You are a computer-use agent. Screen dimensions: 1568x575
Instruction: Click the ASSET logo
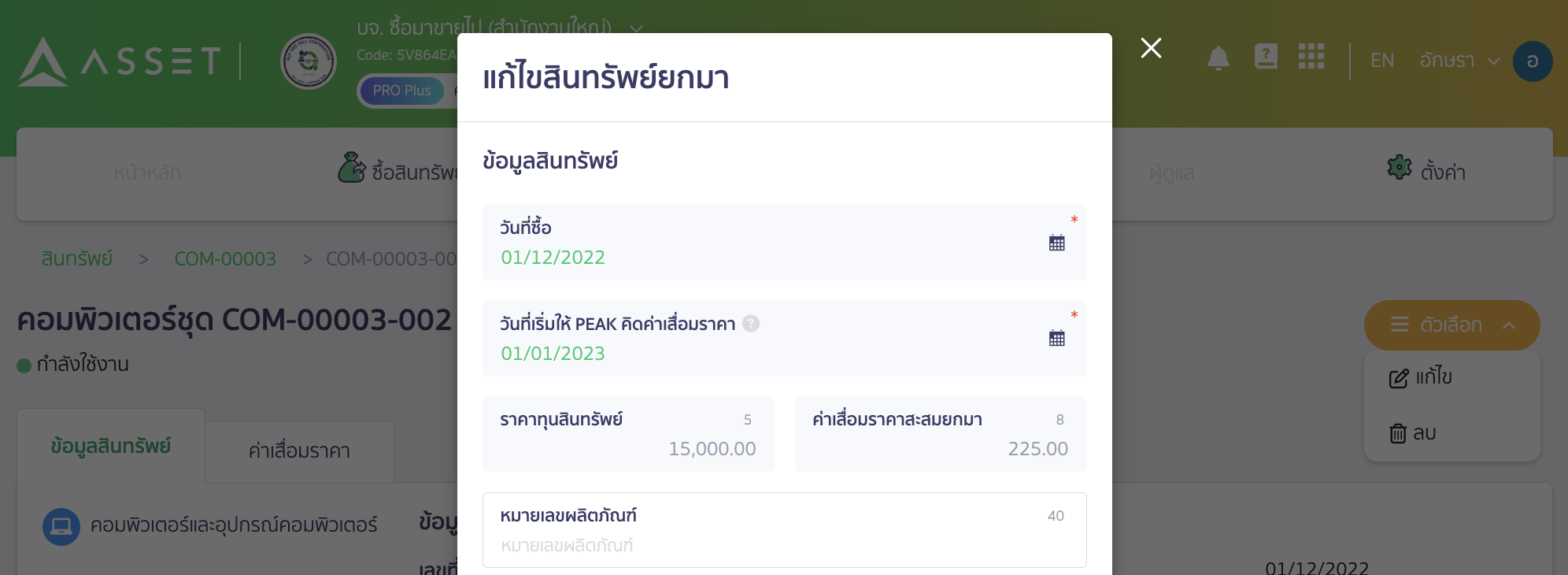pyautogui.click(x=119, y=61)
